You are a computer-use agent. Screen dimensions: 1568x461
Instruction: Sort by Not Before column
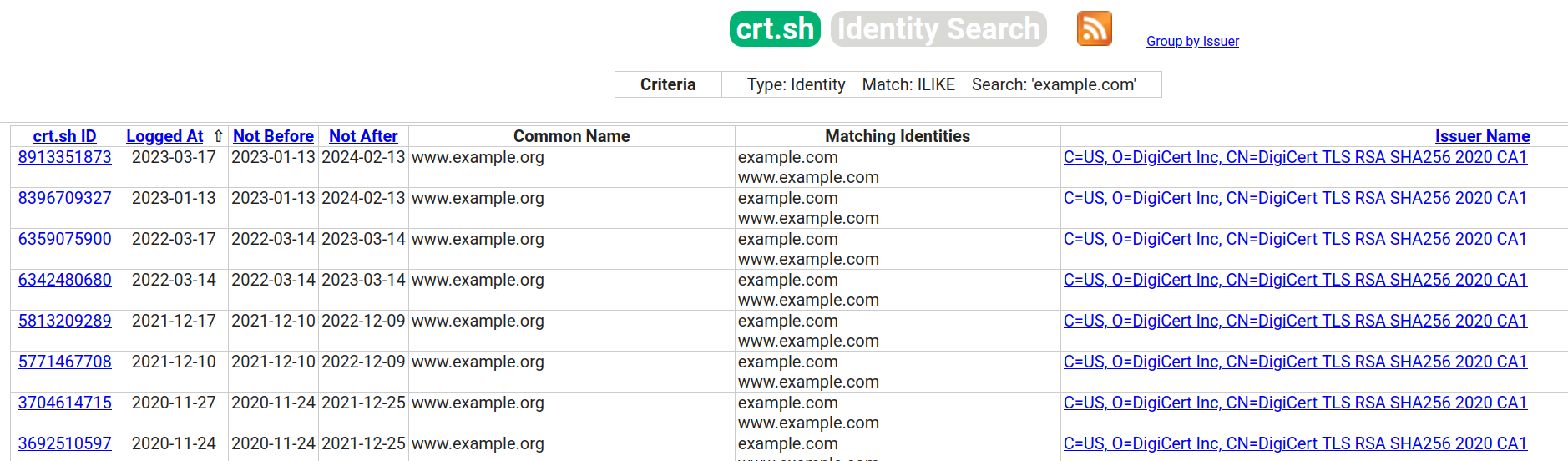coord(273,136)
